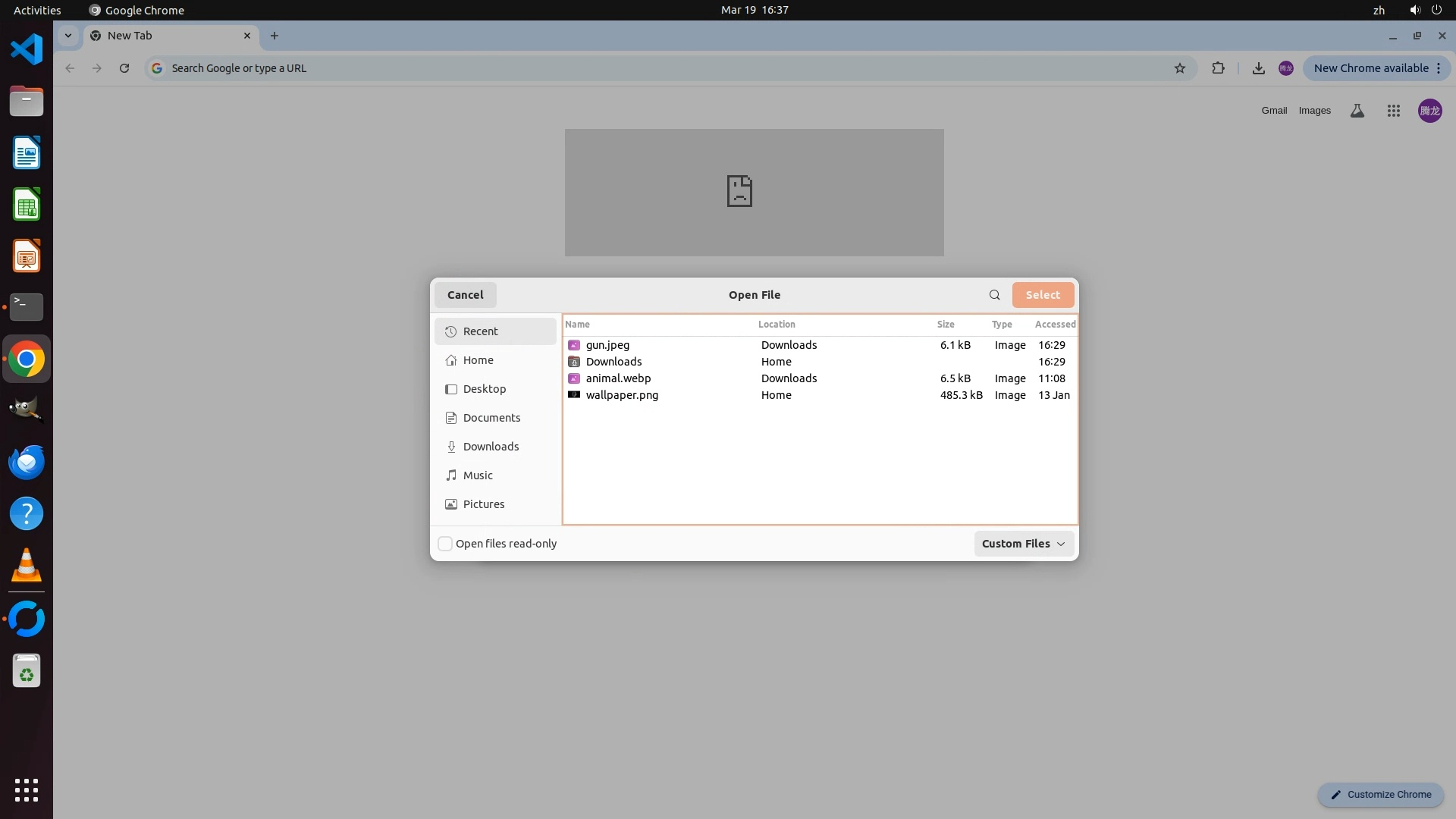
Task: Select Pictures in the dialog sidebar
Action: 483,504
